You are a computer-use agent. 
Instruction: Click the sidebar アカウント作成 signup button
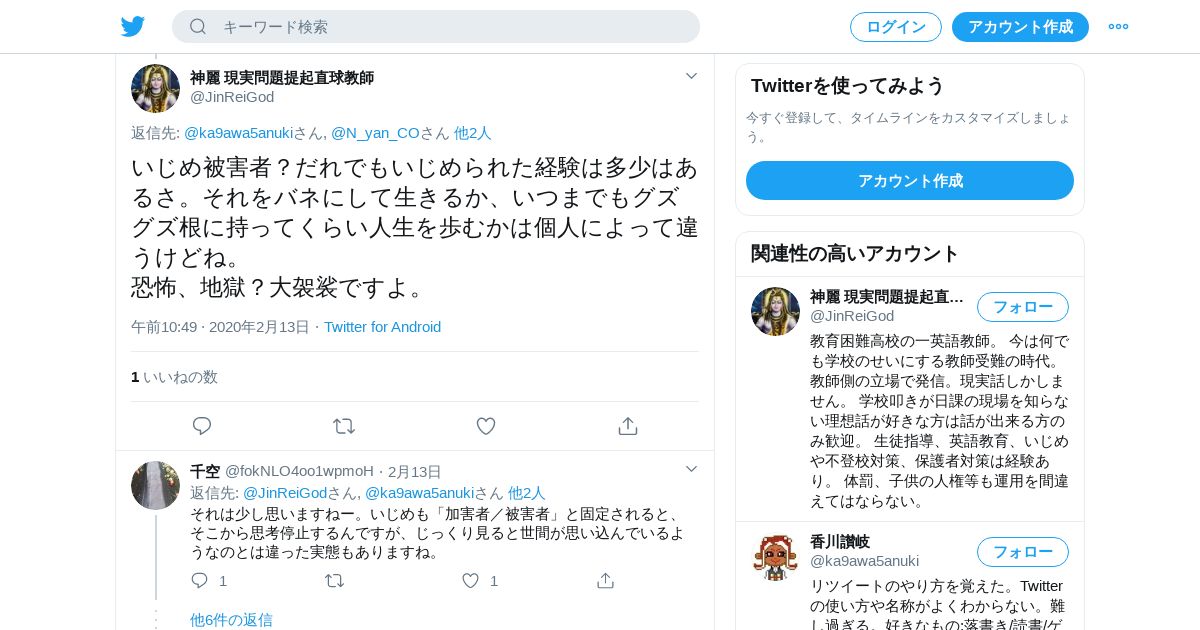[x=910, y=181]
